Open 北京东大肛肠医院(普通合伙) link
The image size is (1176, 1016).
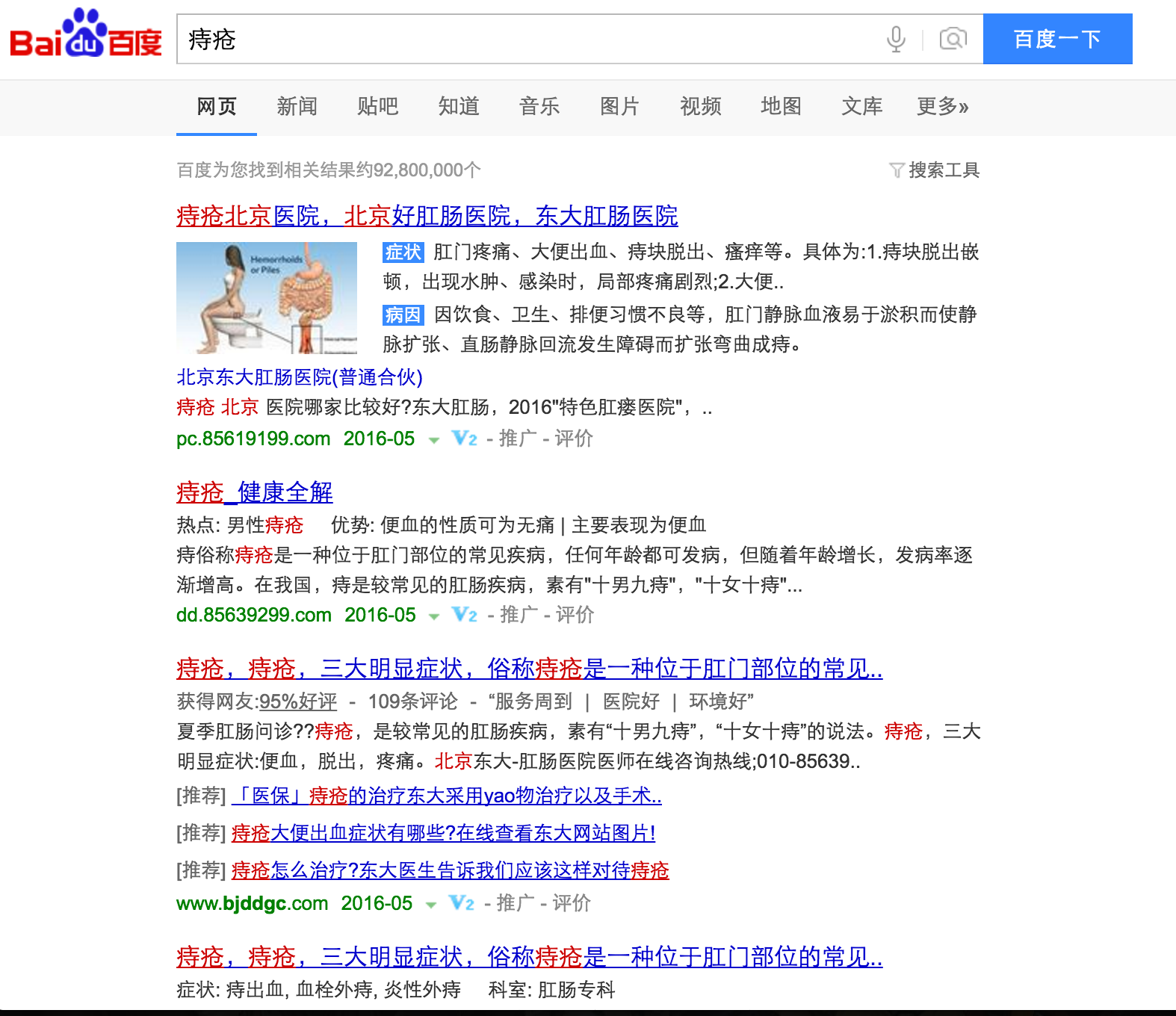click(x=300, y=377)
